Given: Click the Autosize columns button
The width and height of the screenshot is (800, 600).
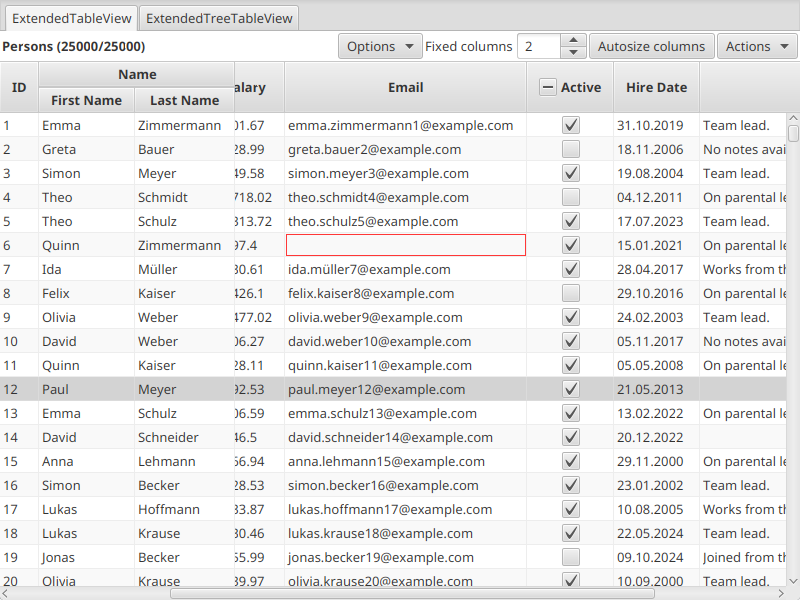Looking at the screenshot, I should pyautogui.click(x=652, y=46).
